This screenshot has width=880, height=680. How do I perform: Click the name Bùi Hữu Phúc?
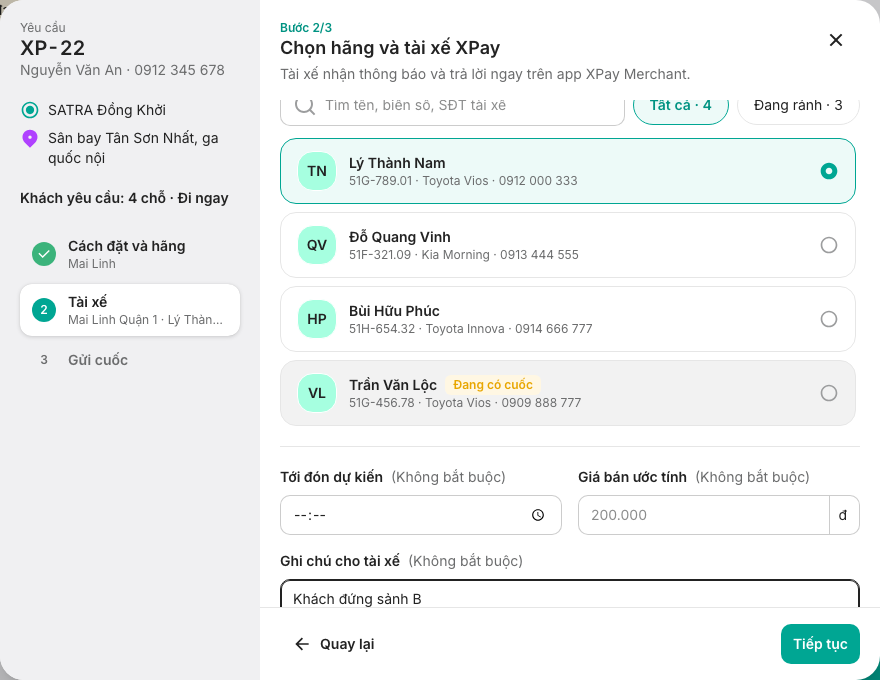394,311
